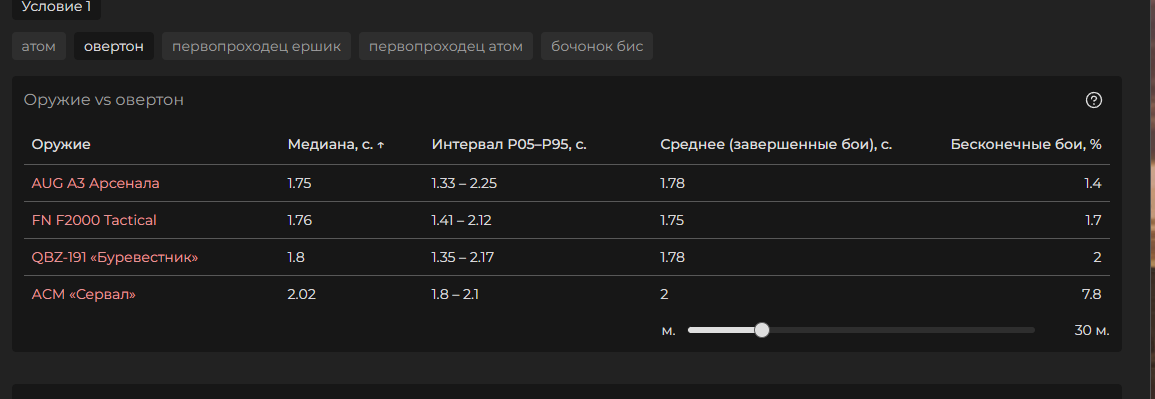This screenshot has width=1155, height=399.
Task: Click the sort arrow next to Медиана
Action: (x=380, y=145)
